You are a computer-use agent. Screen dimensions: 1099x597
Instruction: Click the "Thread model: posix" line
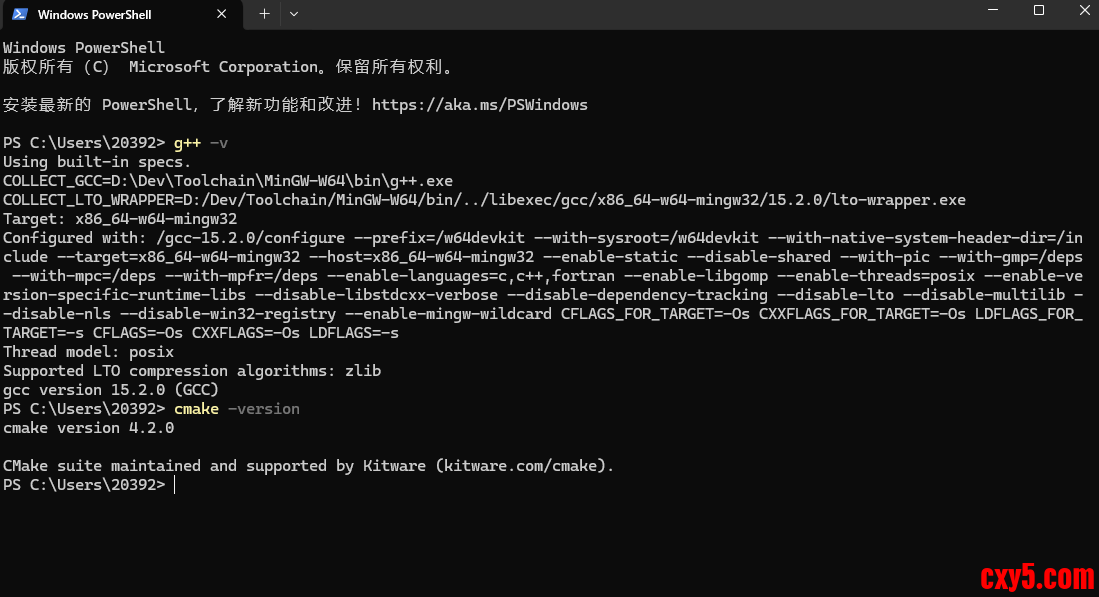click(89, 352)
